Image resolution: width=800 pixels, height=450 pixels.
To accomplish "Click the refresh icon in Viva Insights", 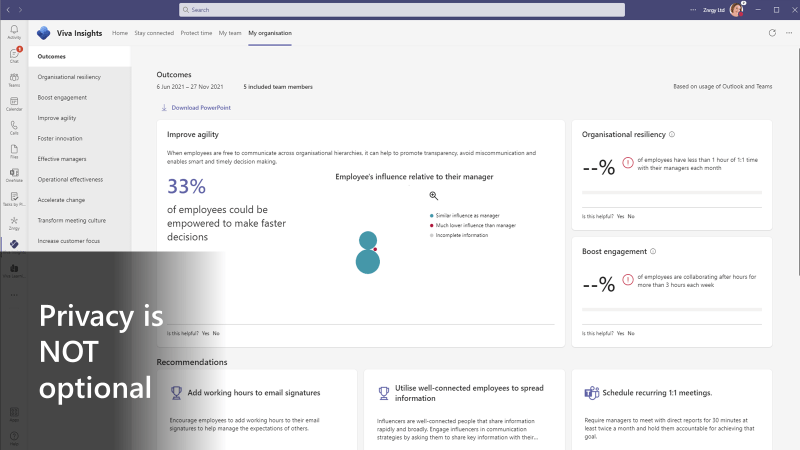I will tap(772, 33).
